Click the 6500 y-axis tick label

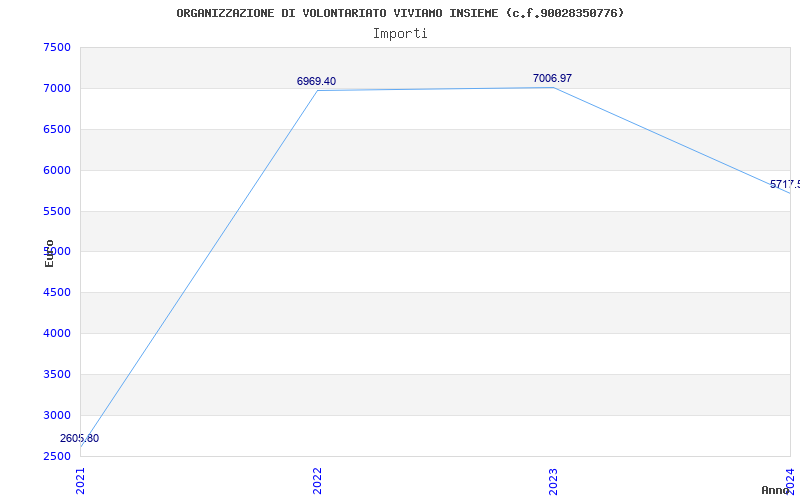pos(57,129)
